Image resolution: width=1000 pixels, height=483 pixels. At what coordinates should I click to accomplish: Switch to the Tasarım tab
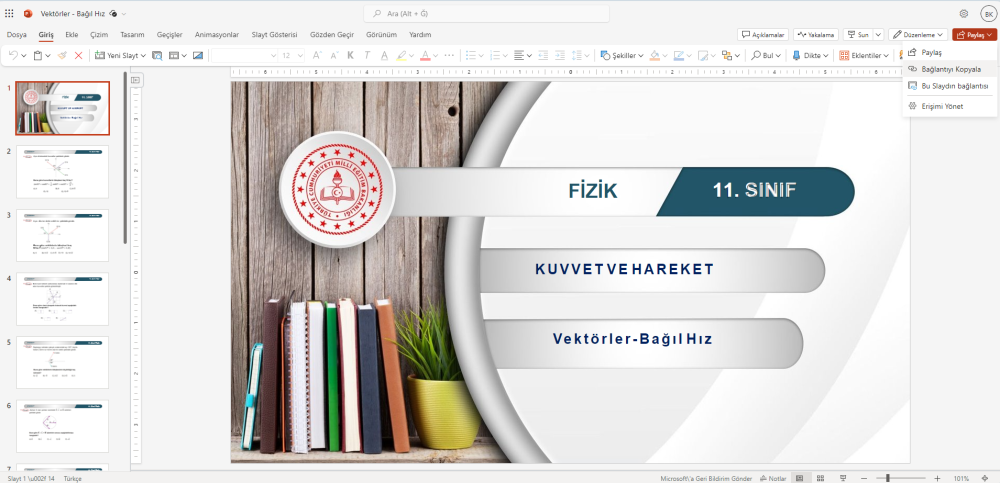click(133, 34)
